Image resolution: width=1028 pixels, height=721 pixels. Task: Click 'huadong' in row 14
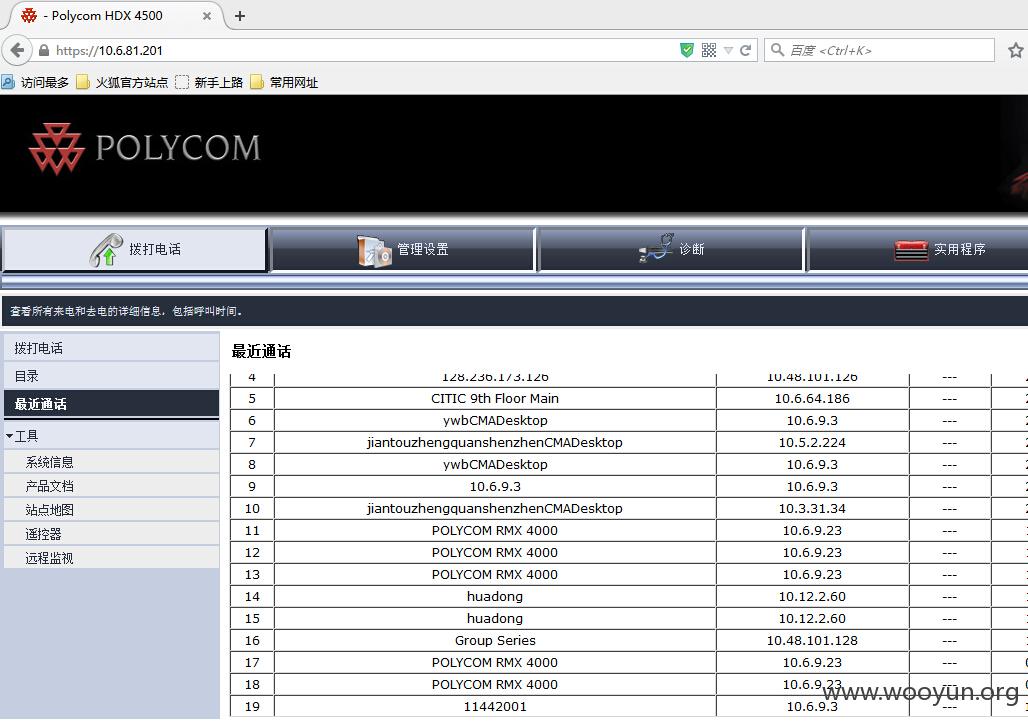(495, 596)
